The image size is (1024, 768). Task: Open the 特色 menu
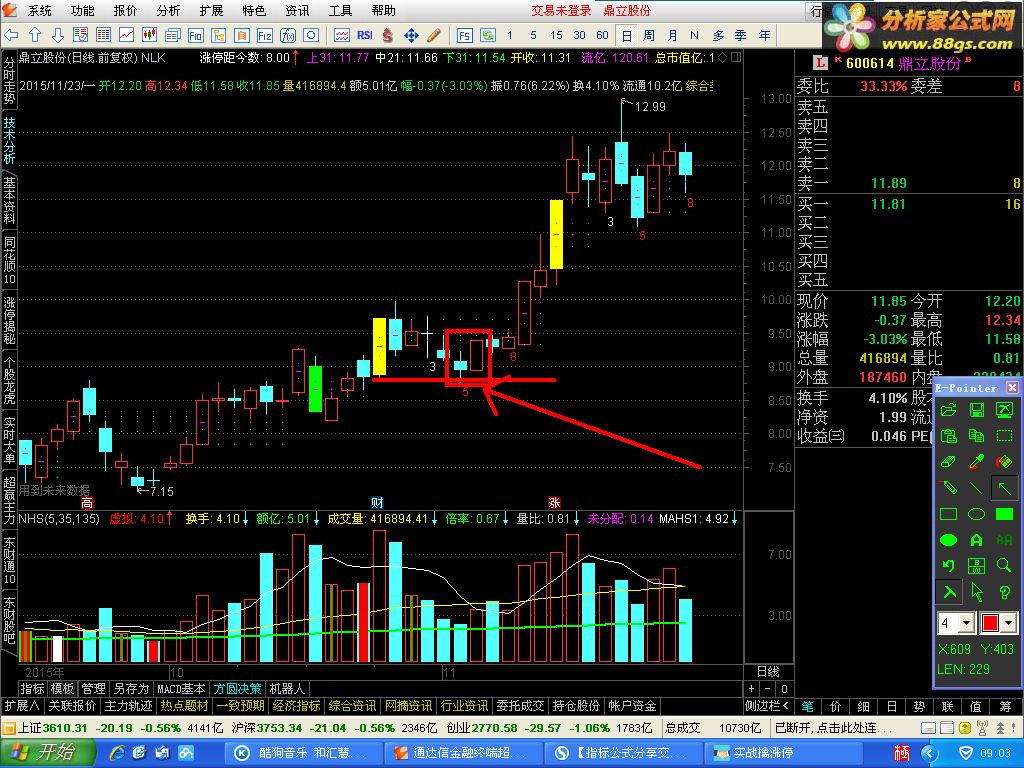point(254,10)
